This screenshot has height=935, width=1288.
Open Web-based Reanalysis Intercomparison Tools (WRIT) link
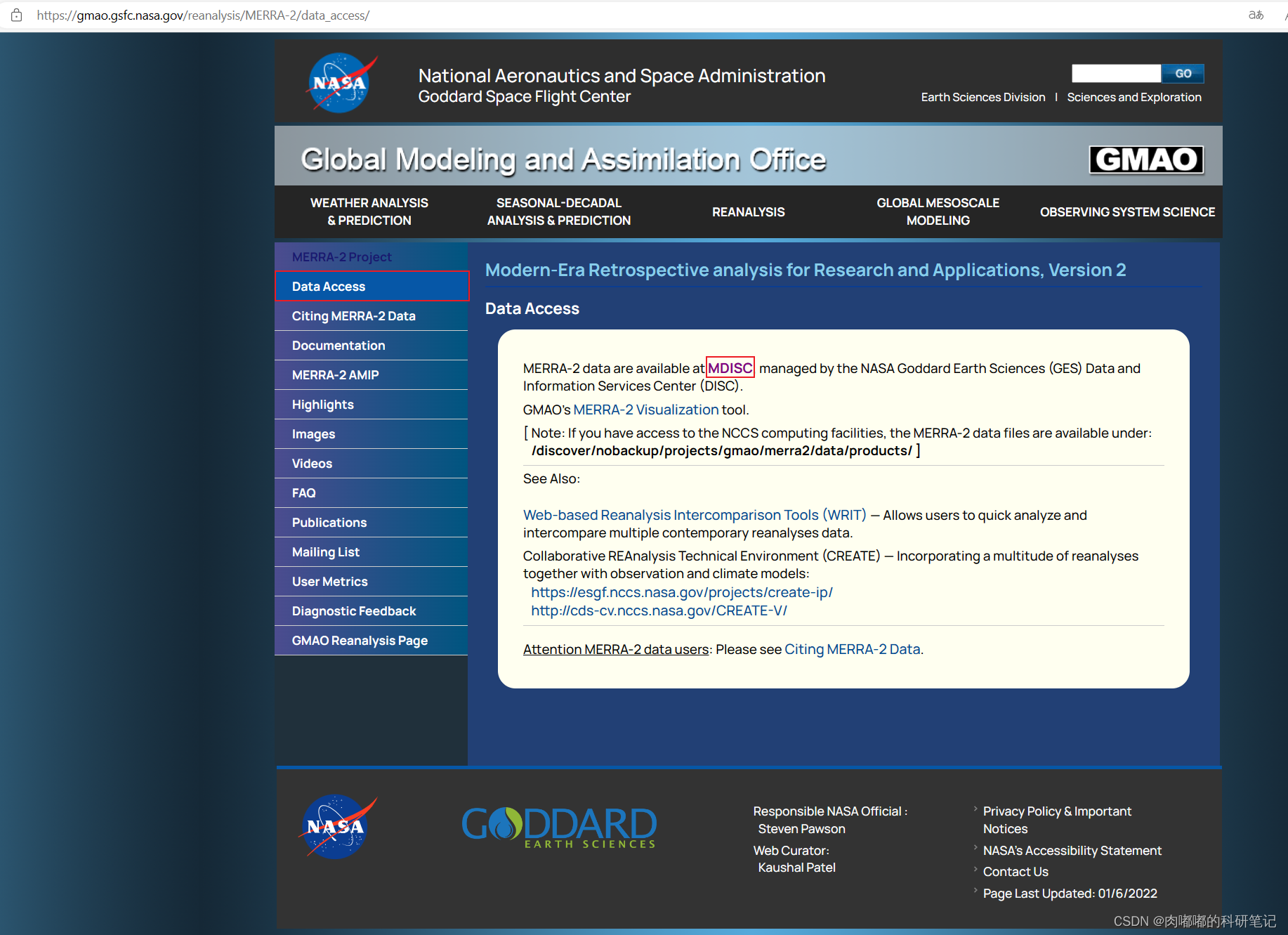pyautogui.click(x=695, y=515)
